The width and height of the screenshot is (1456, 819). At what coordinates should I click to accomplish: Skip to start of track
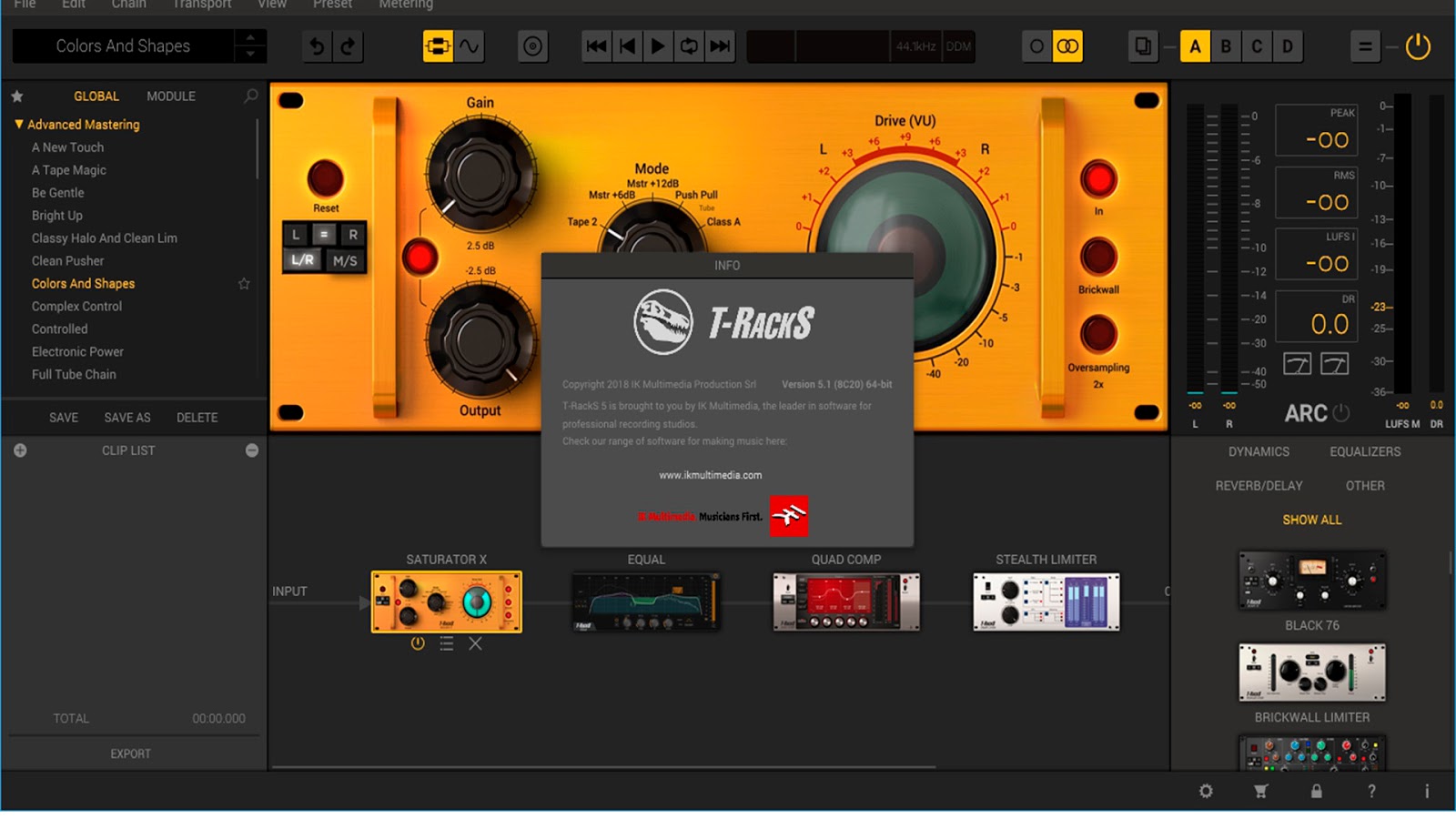[597, 46]
